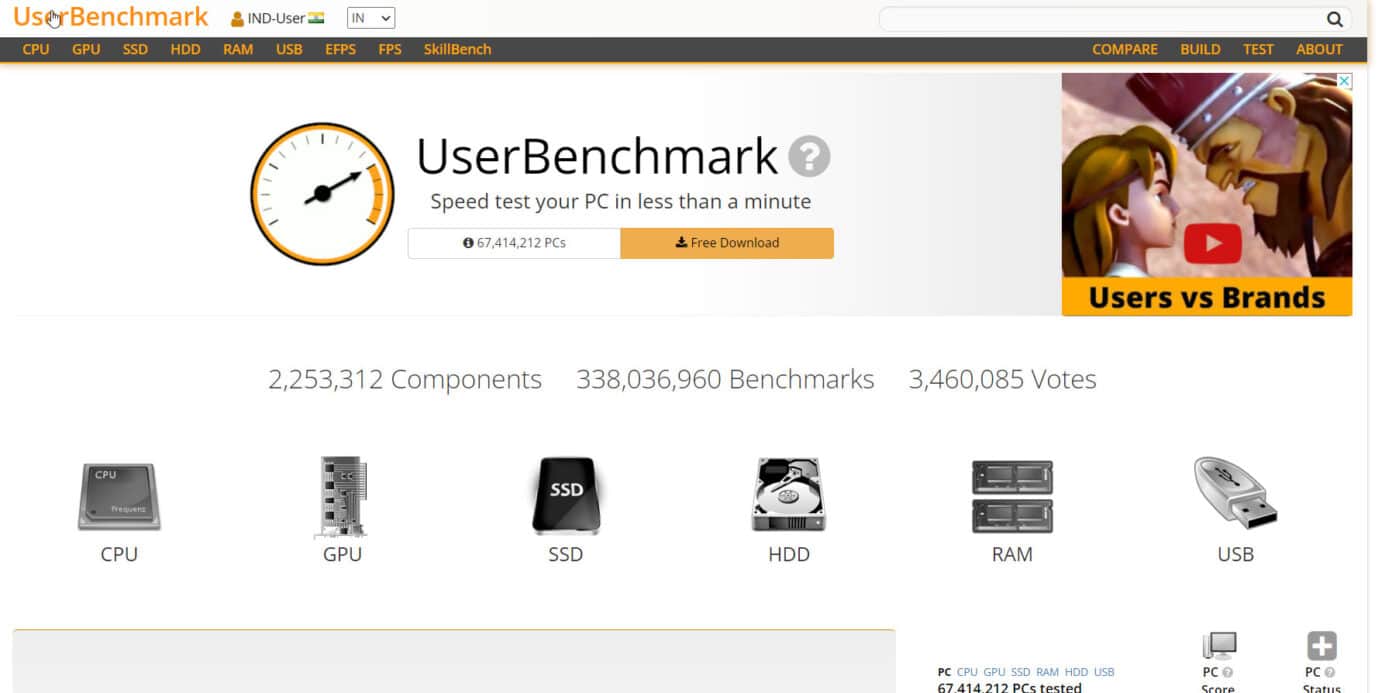
Task: Open the COMPARE menu item
Action: 1125,49
